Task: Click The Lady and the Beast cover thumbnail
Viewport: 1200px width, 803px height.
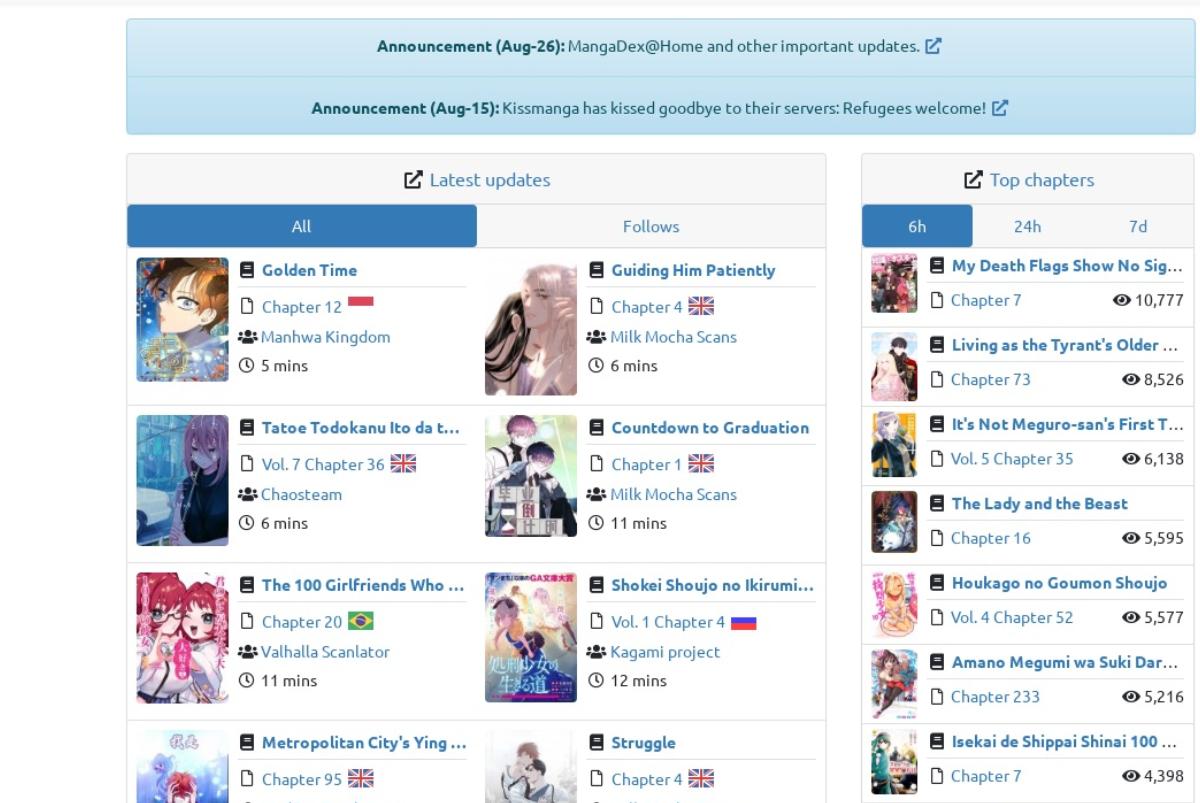Action: (894, 521)
